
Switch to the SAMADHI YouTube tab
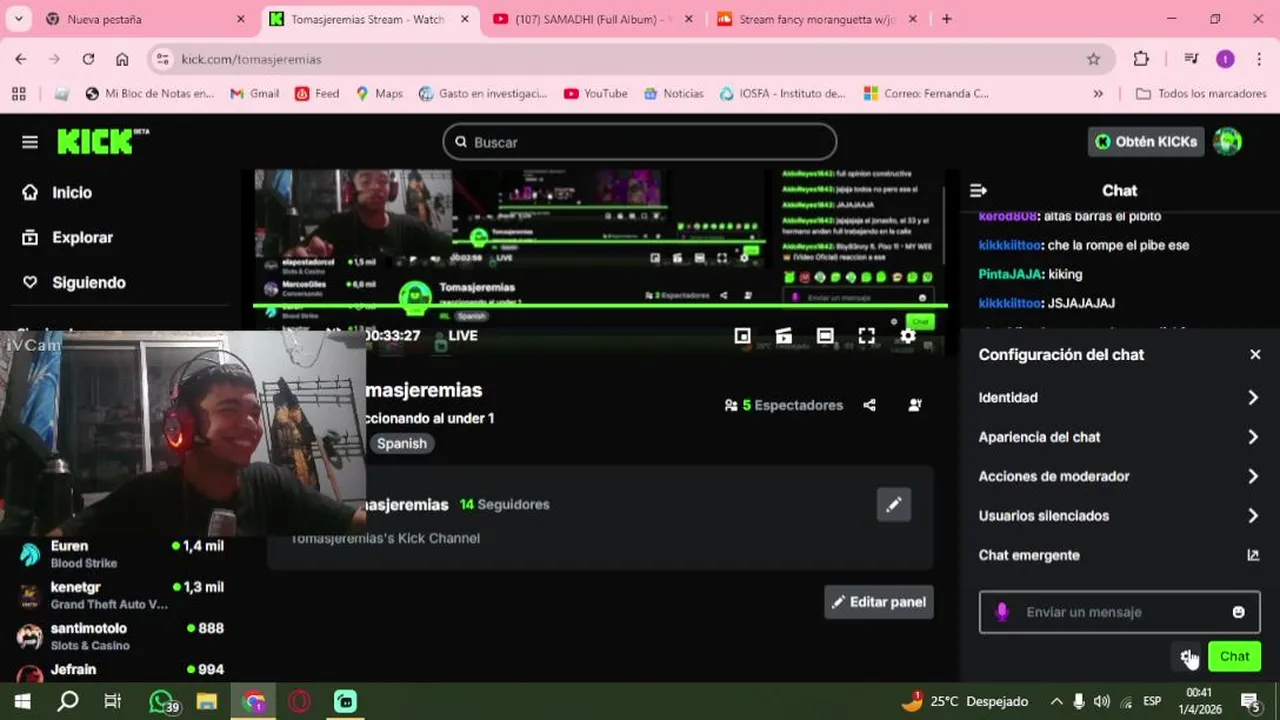click(x=590, y=19)
